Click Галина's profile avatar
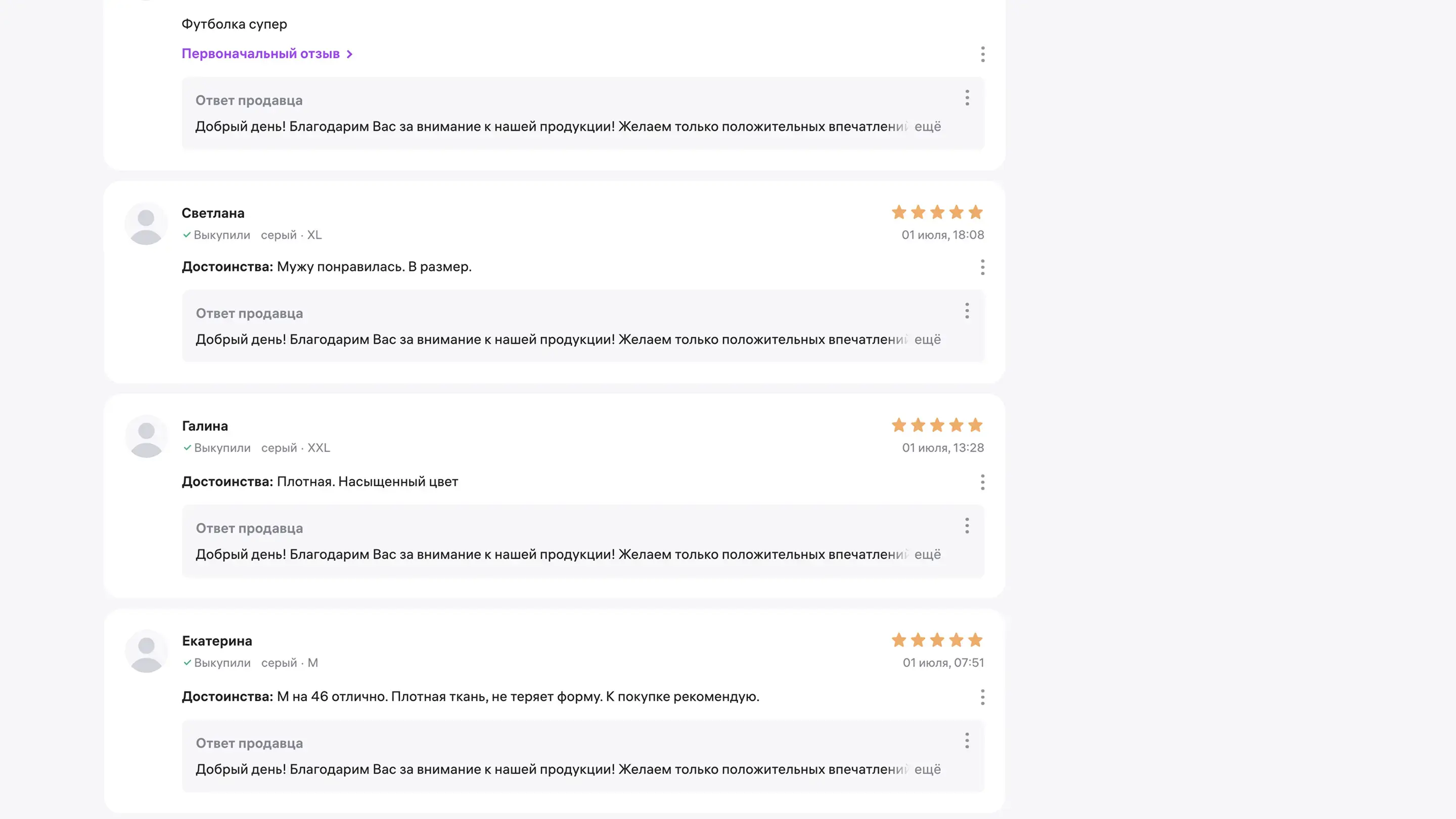Viewport: 1456px width, 819px height. [146, 437]
